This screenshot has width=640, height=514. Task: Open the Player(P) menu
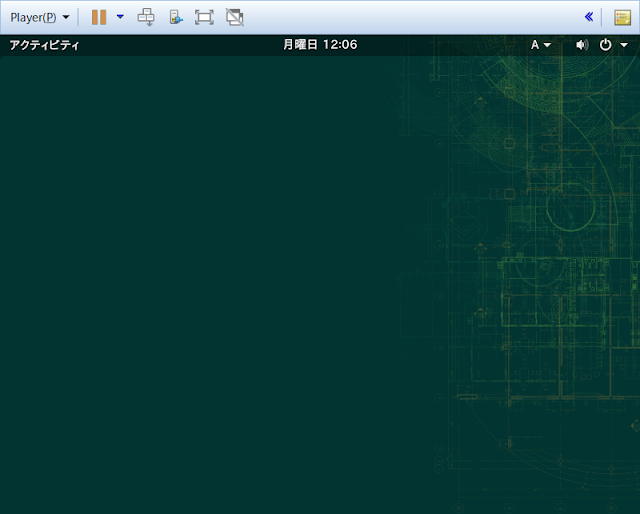pos(40,18)
